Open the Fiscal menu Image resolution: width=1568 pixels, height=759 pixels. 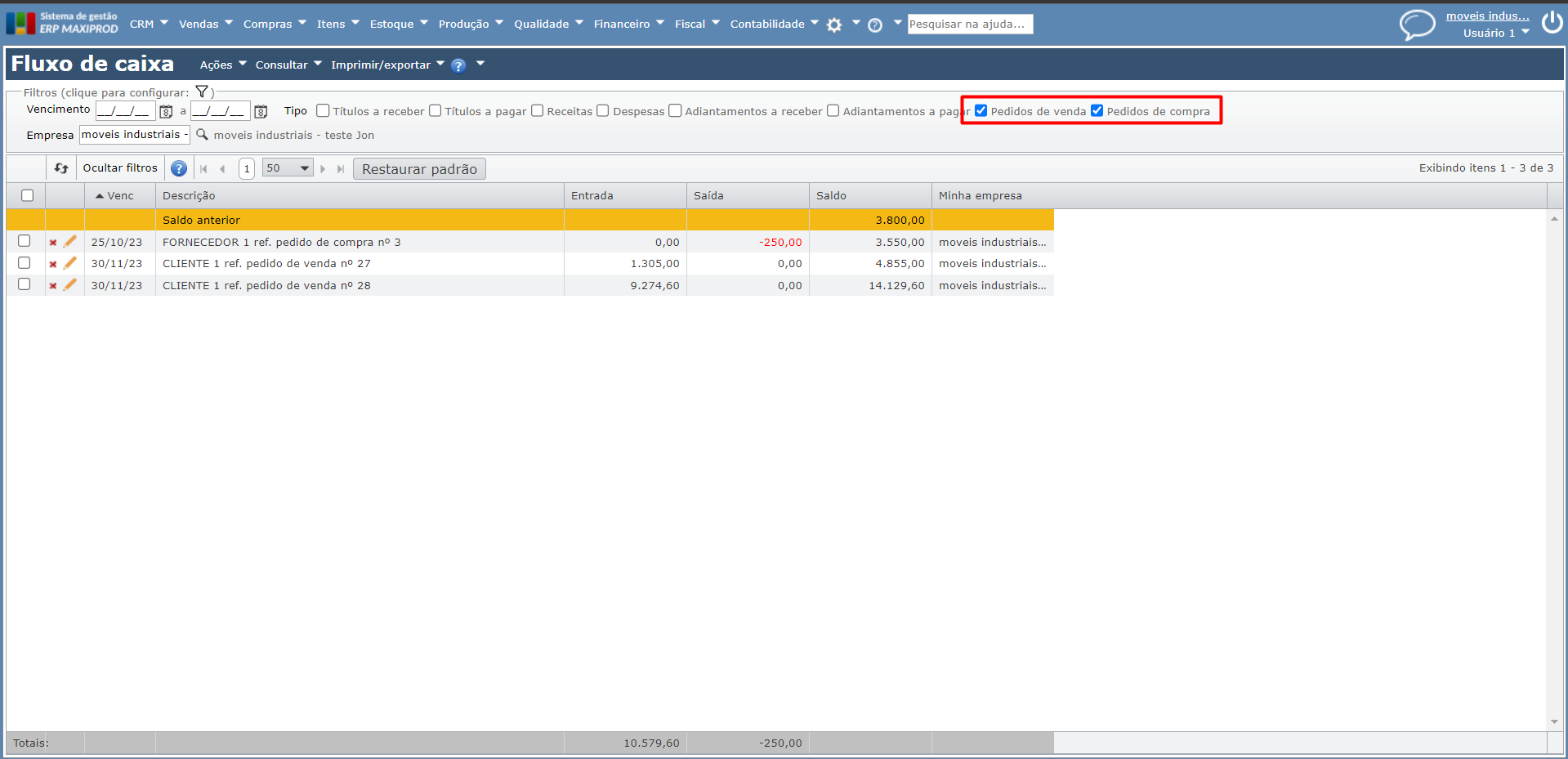(697, 24)
